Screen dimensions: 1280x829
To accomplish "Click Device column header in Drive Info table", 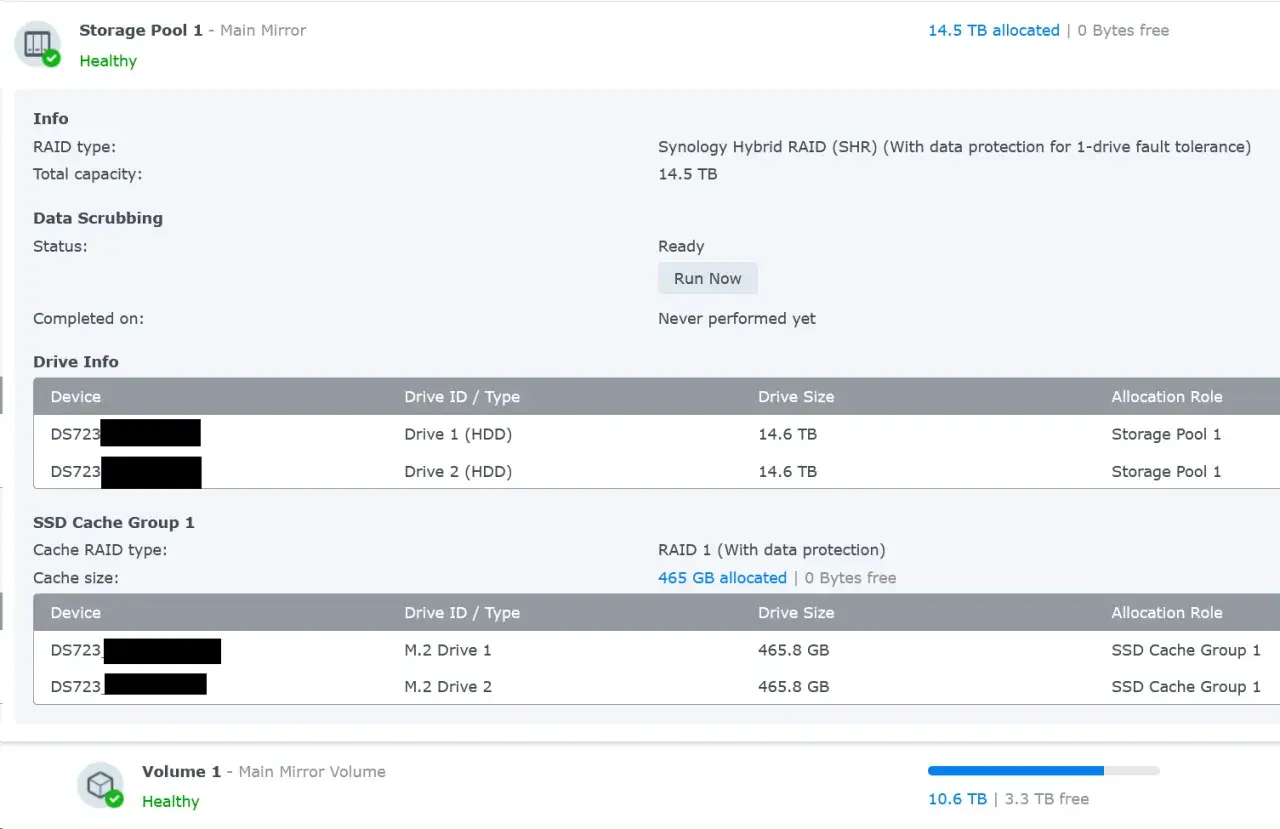I will pyautogui.click(x=76, y=397).
